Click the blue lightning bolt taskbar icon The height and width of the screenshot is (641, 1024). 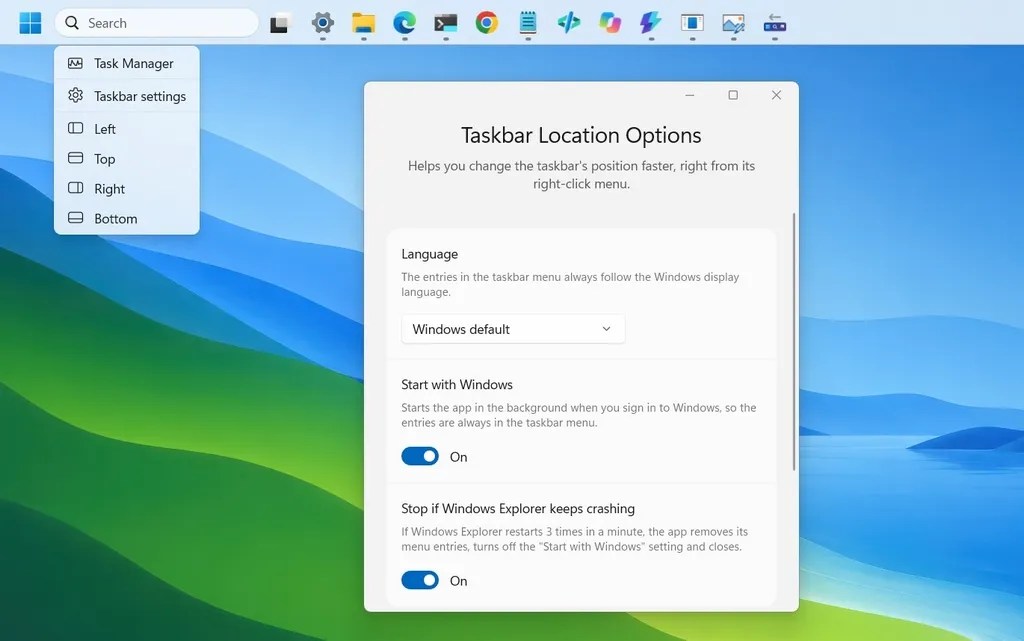650,23
